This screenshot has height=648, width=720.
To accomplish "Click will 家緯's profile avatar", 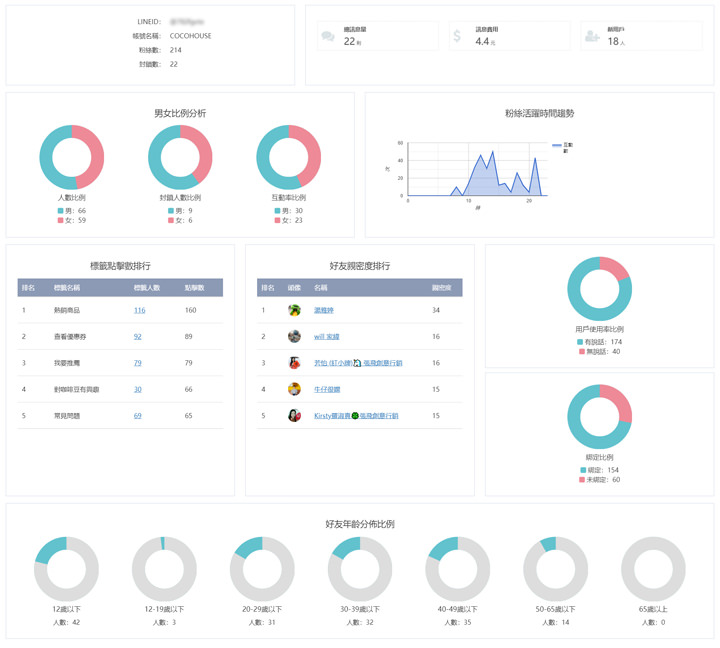I will [x=294, y=337].
